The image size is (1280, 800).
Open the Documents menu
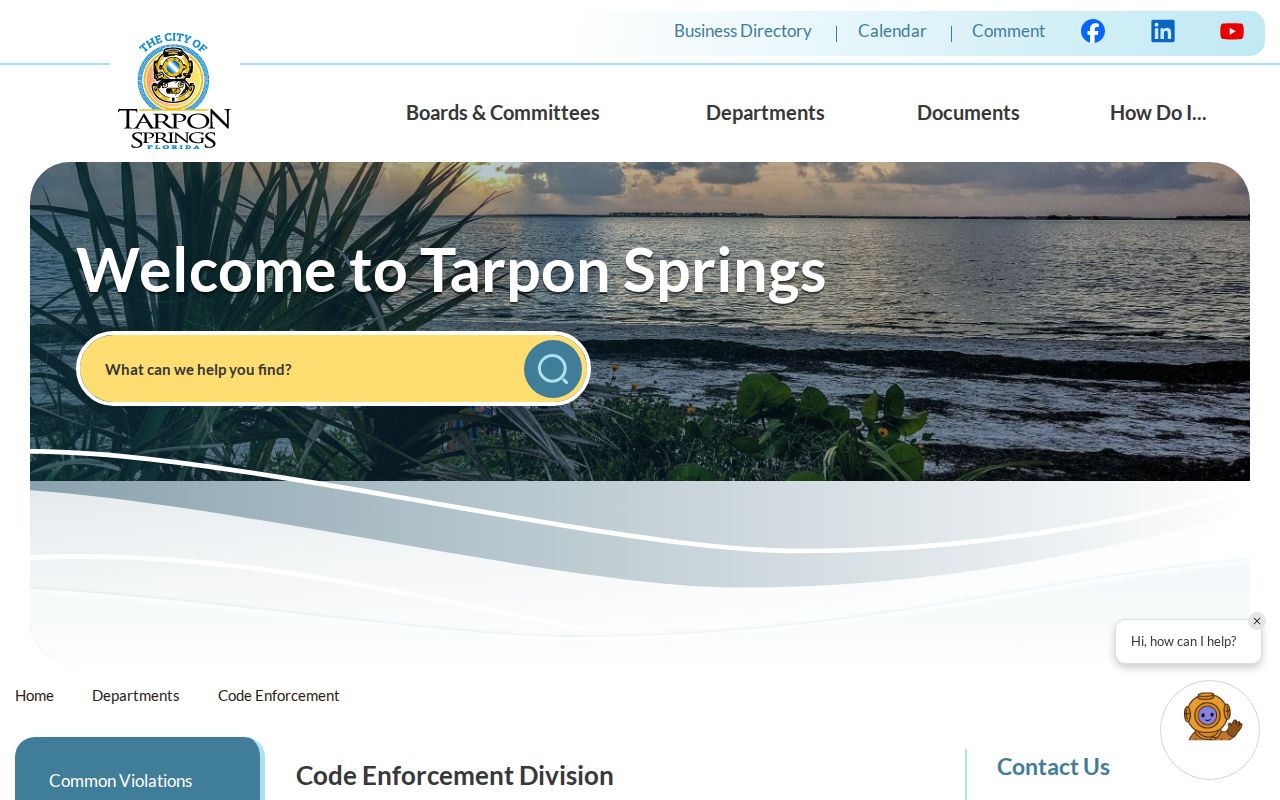[968, 113]
